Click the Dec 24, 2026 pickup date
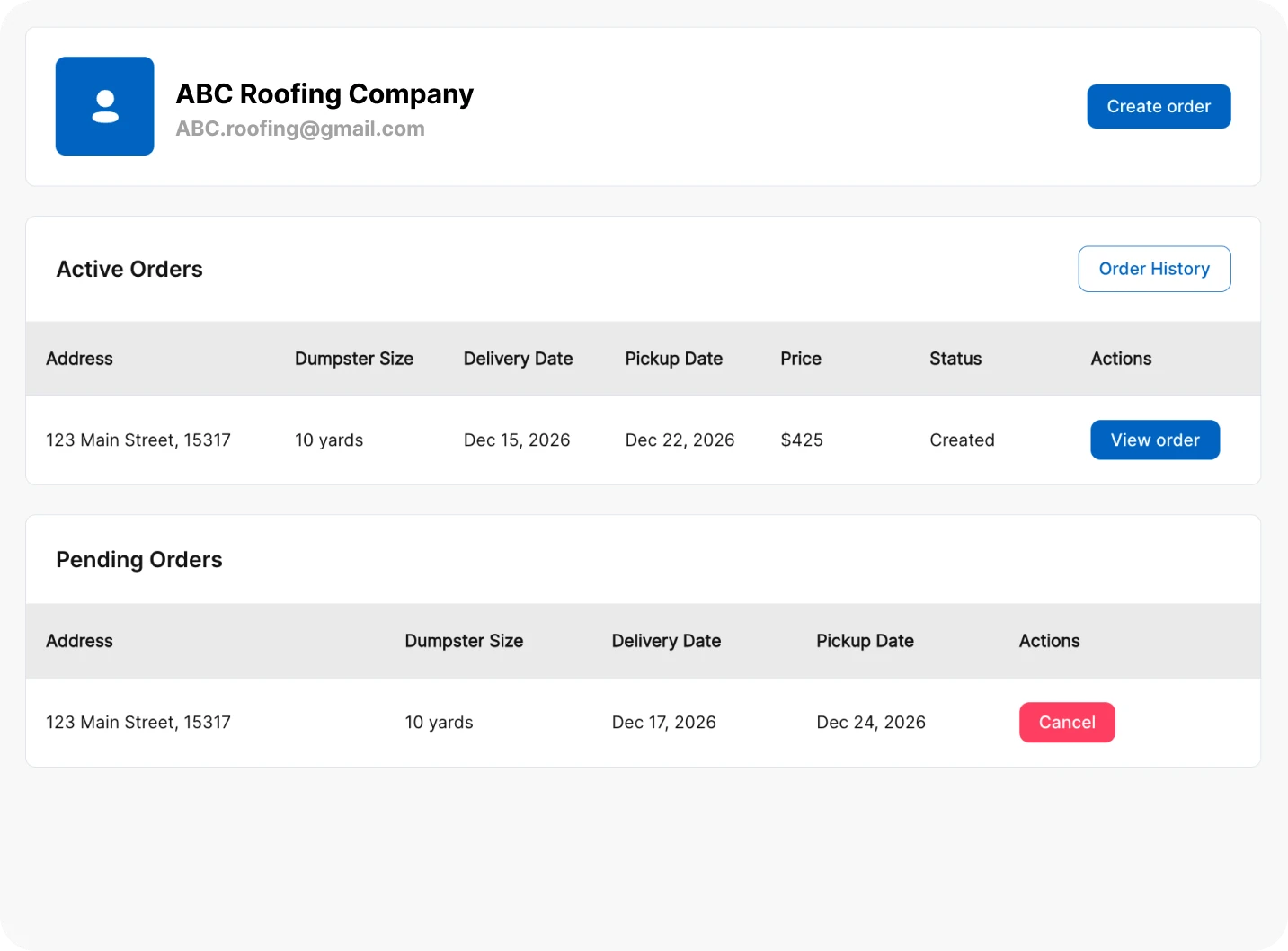 tap(871, 722)
